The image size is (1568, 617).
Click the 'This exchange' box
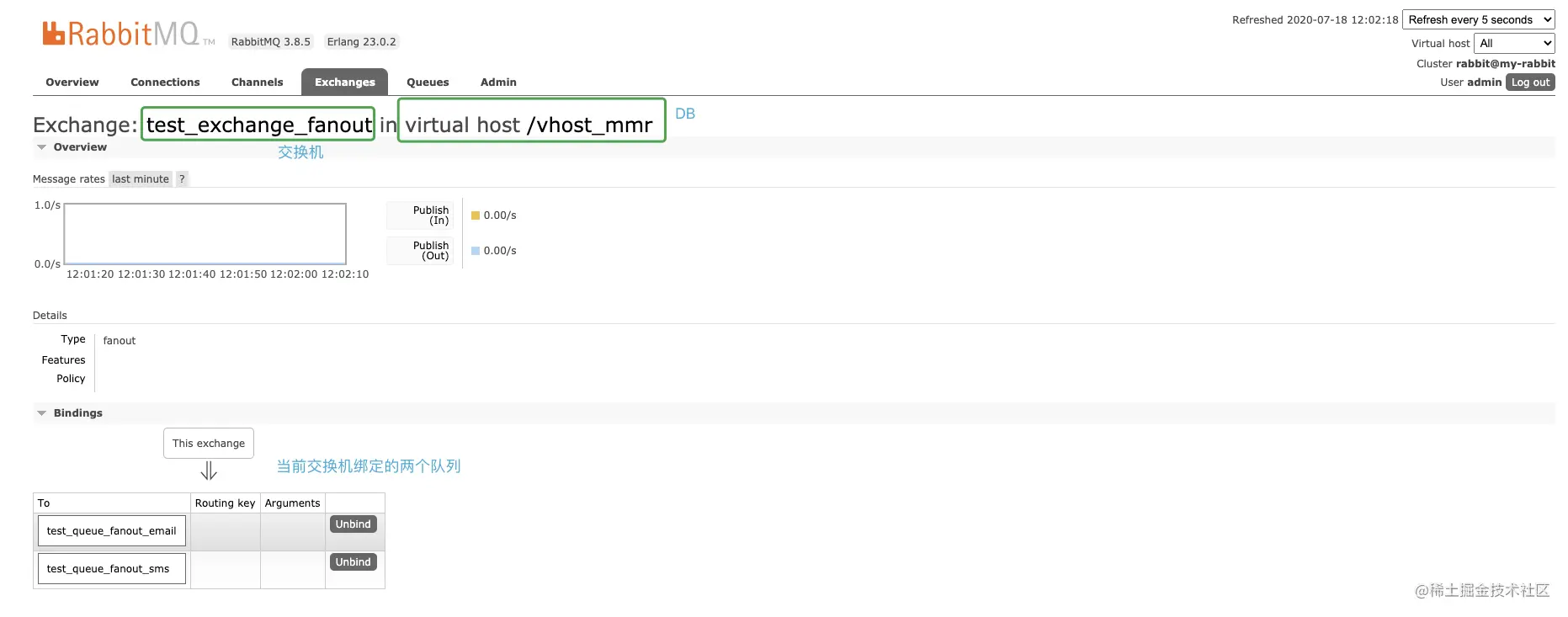click(x=209, y=444)
